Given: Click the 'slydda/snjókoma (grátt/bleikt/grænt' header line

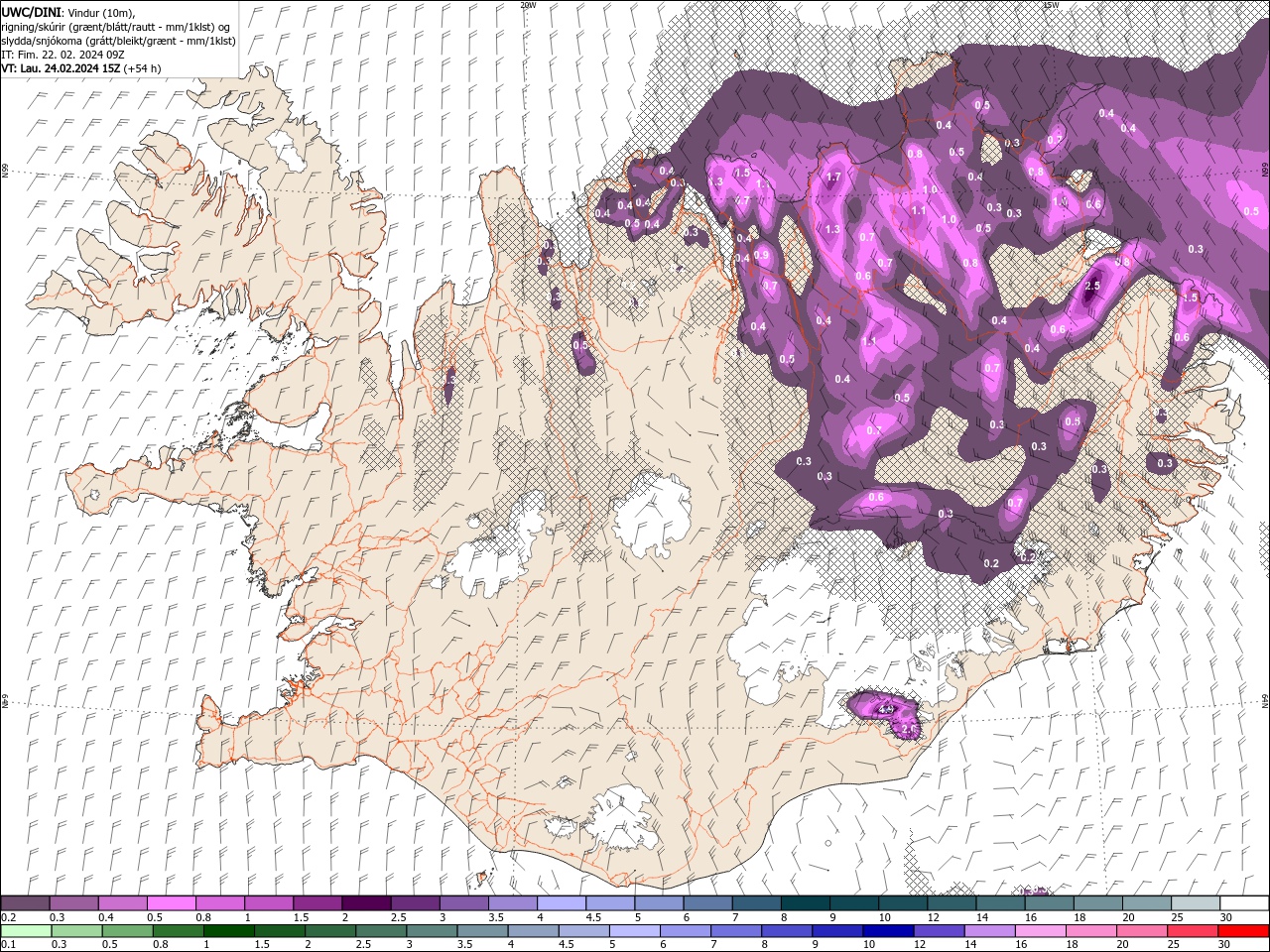Looking at the screenshot, I should click(118, 40).
